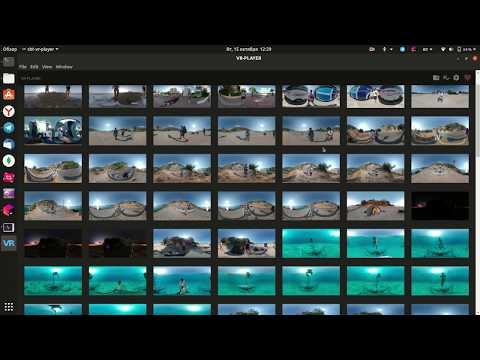Open the fifth thumbnail in the top row

pos(311,96)
